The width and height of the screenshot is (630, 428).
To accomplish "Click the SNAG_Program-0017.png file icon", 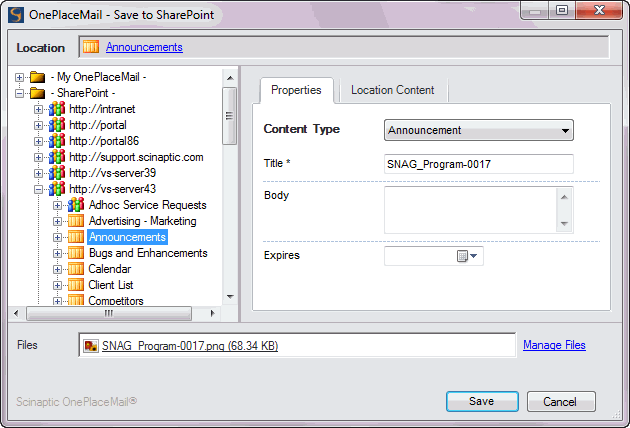I will [91, 346].
